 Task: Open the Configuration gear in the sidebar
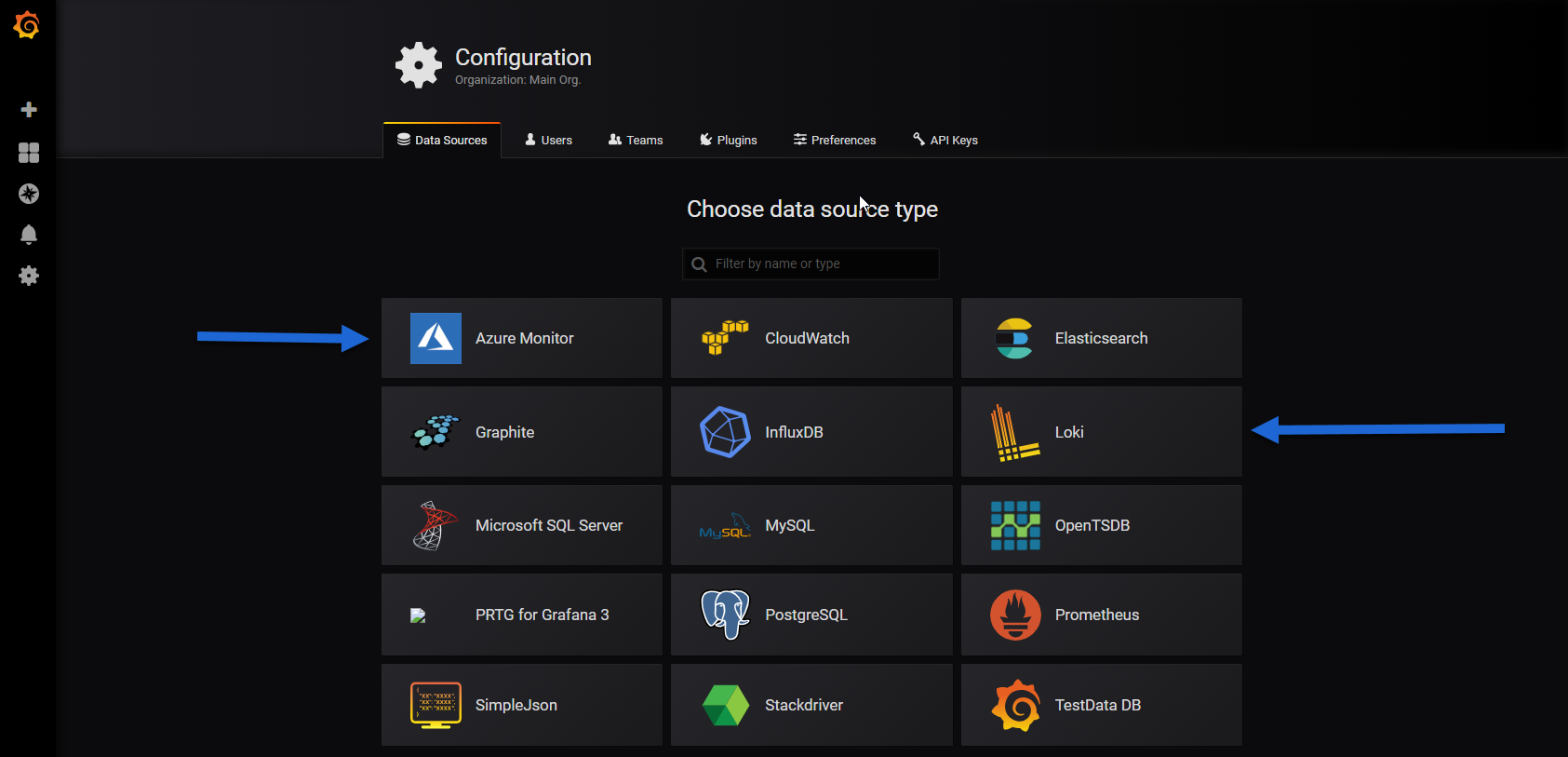pos(29,276)
